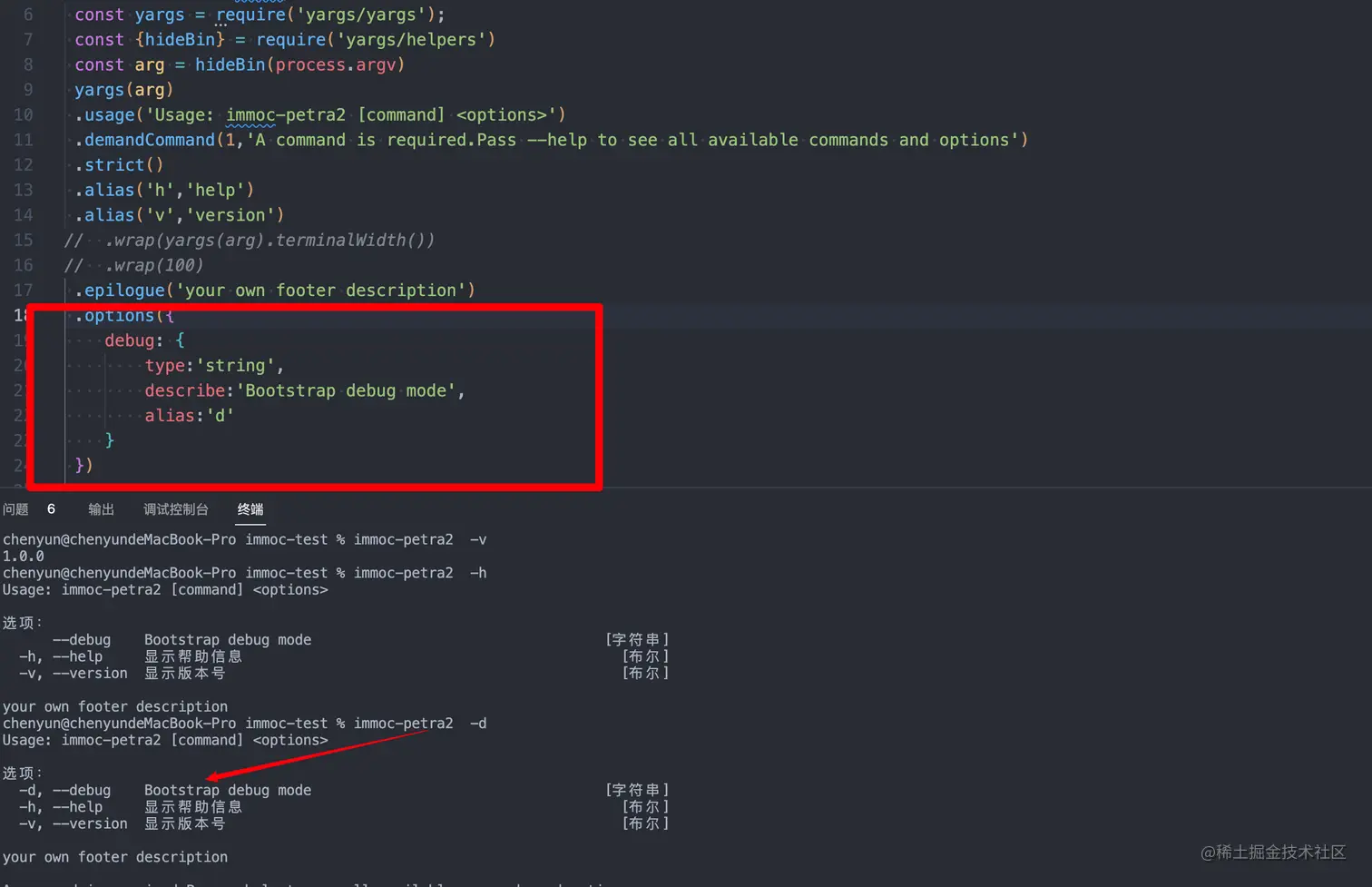The height and width of the screenshot is (887, 1372).
Task: Click gutter line number 17
Action: [x=24, y=291]
